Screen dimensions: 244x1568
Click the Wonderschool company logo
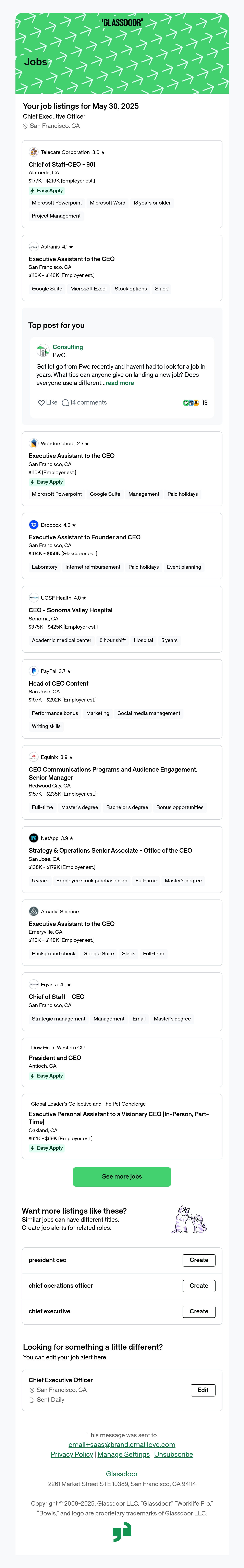click(34, 444)
